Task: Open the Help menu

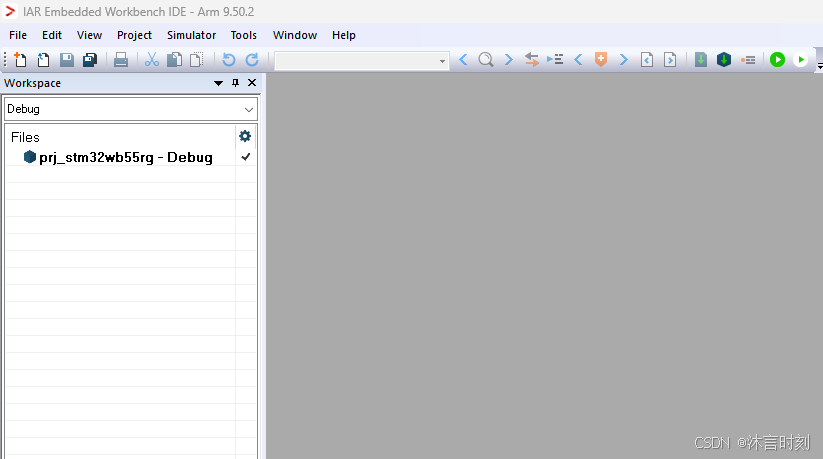Action: (x=344, y=35)
